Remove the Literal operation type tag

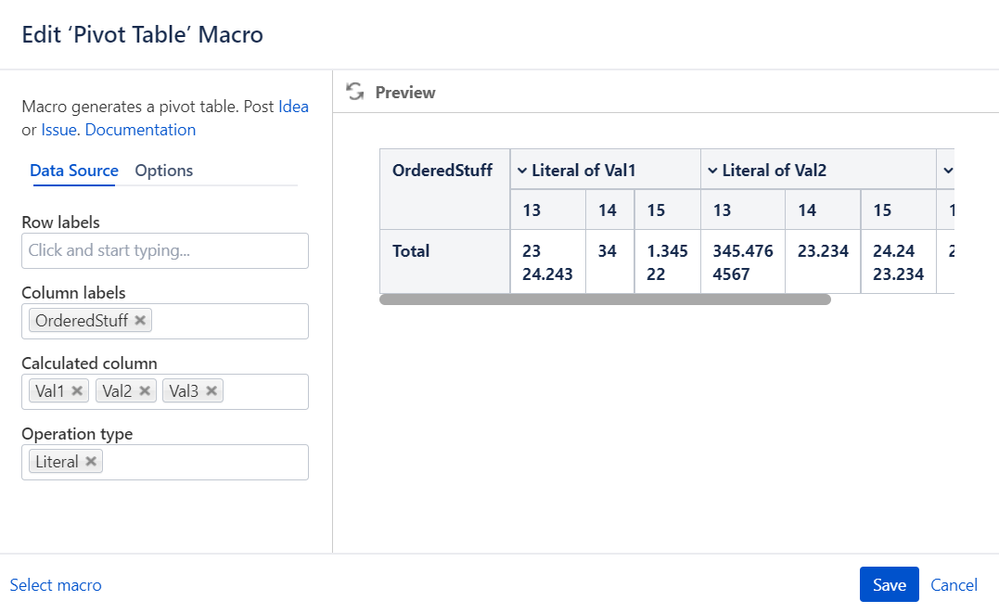coord(91,461)
